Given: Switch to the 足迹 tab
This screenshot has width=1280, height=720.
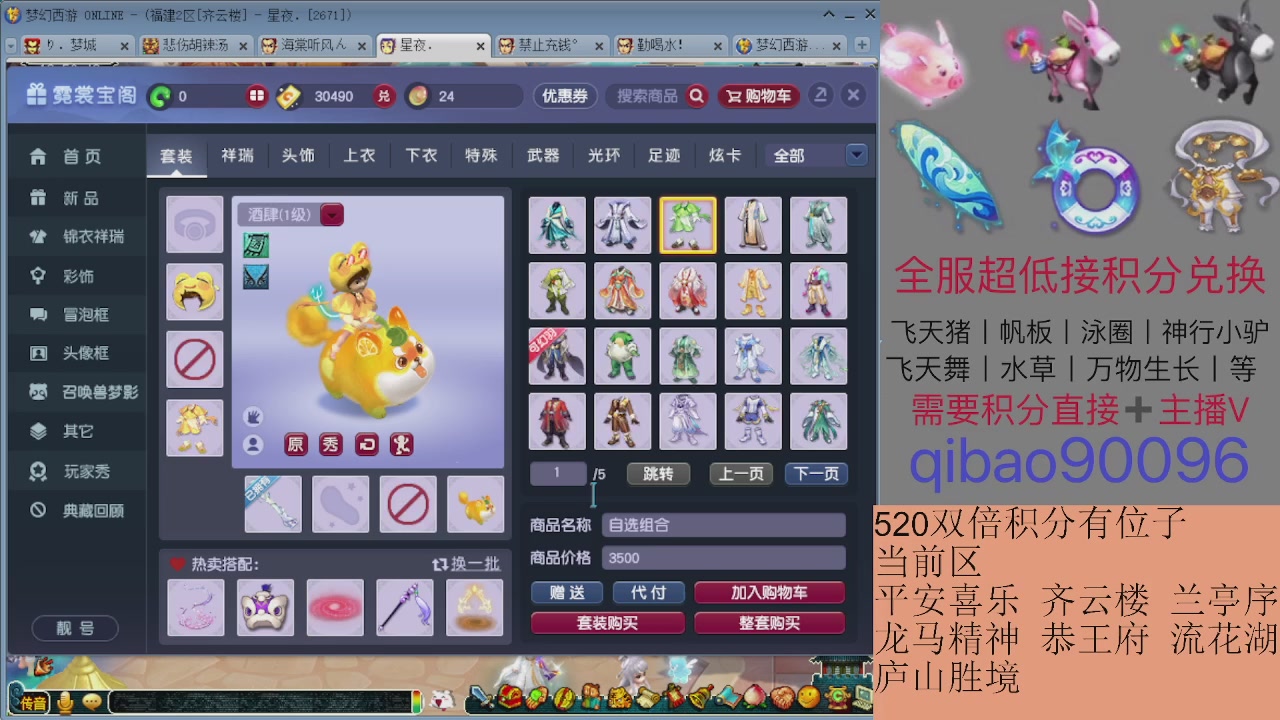Looking at the screenshot, I should 664,155.
